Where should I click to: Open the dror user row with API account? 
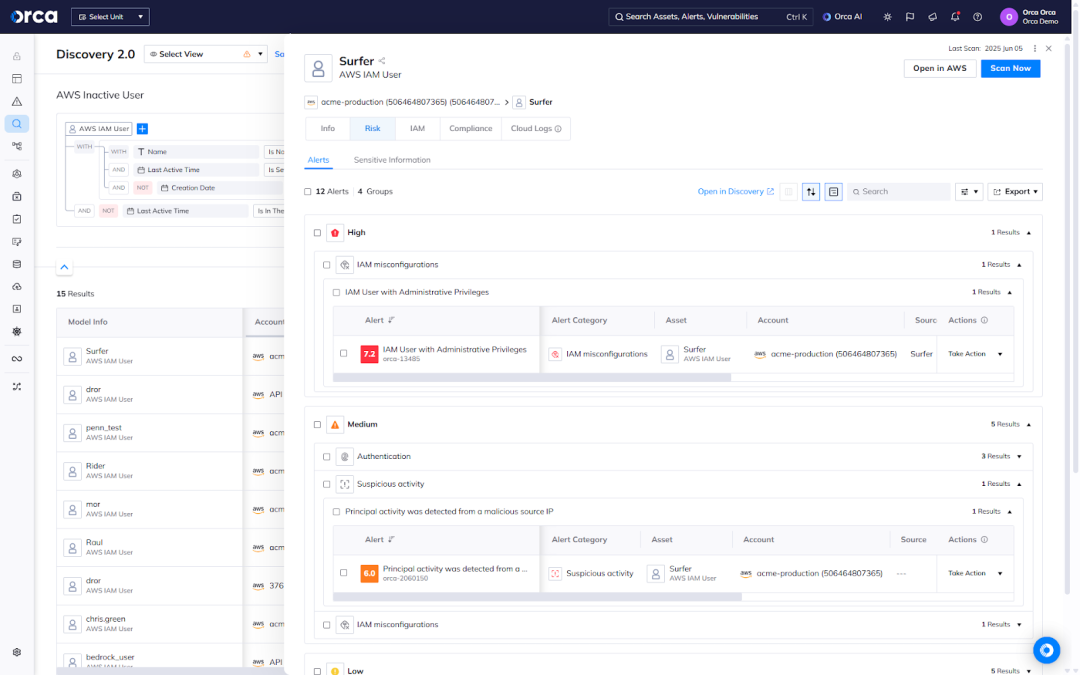(149, 395)
